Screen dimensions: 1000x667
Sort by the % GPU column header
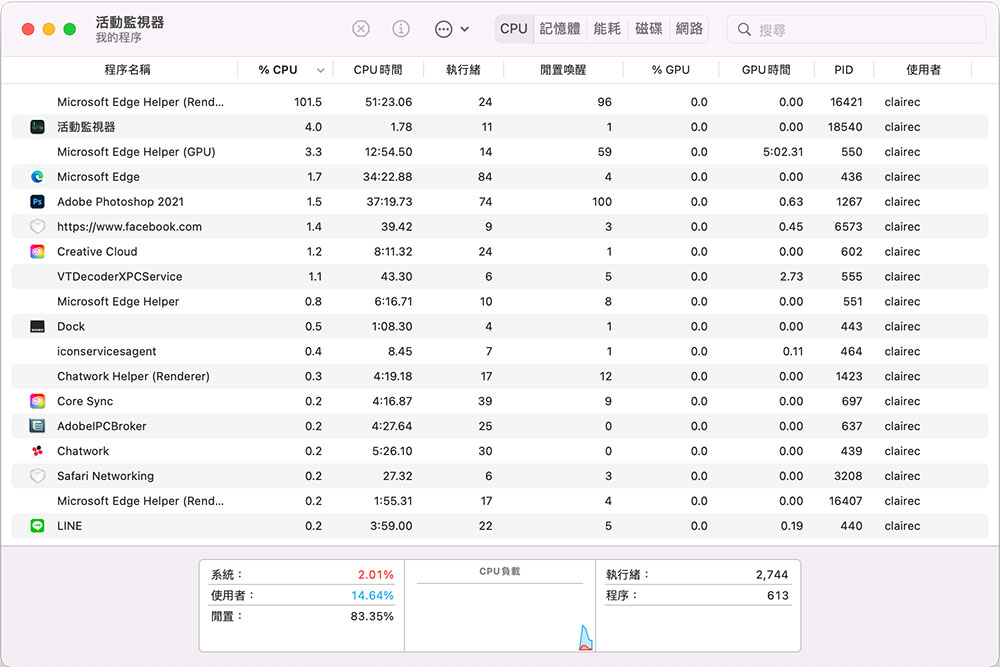pyautogui.click(x=671, y=70)
